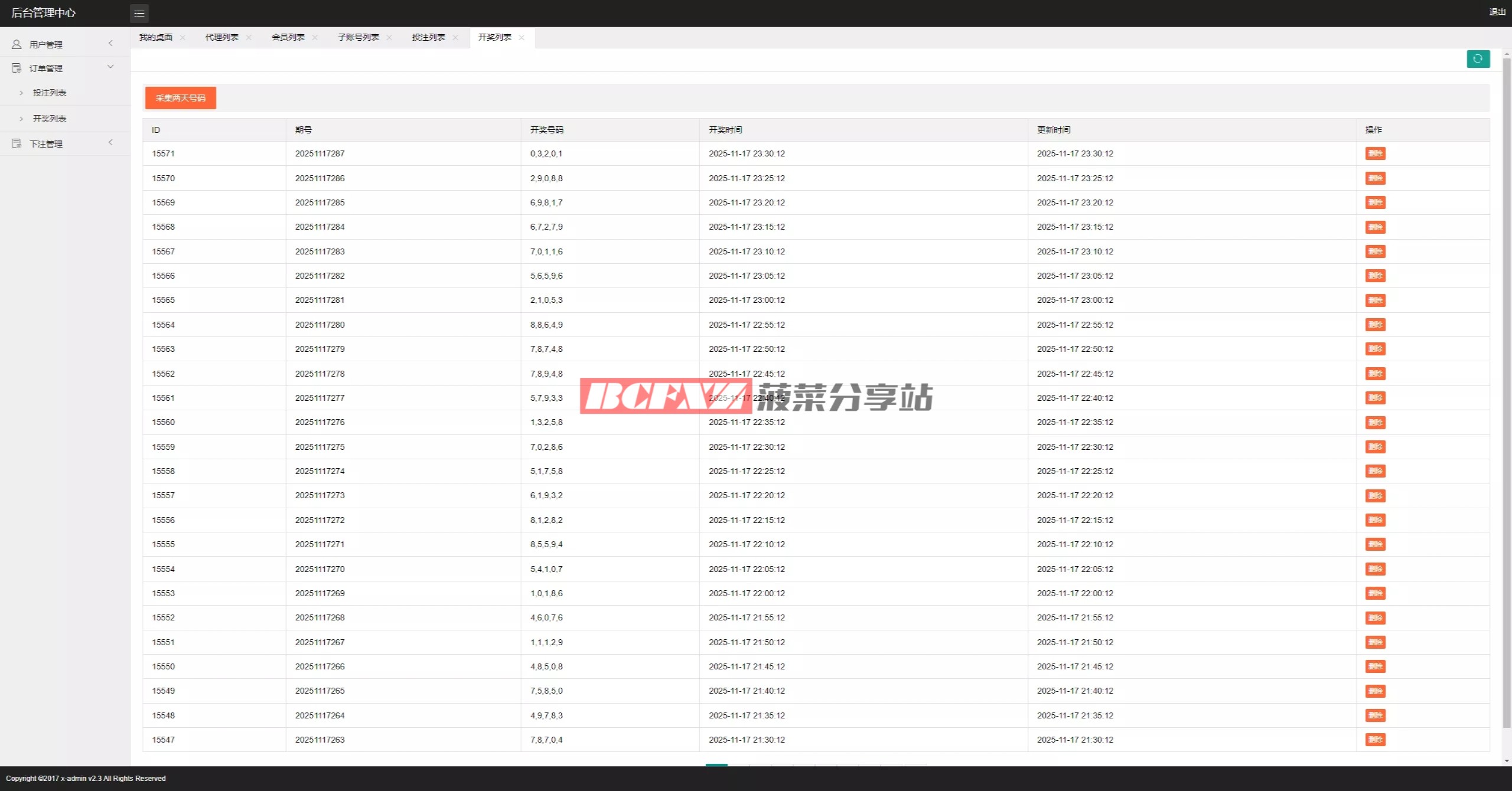The image size is (1512, 791).
Task: Click the 用户管理 user icon
Action: coord(17,44)
